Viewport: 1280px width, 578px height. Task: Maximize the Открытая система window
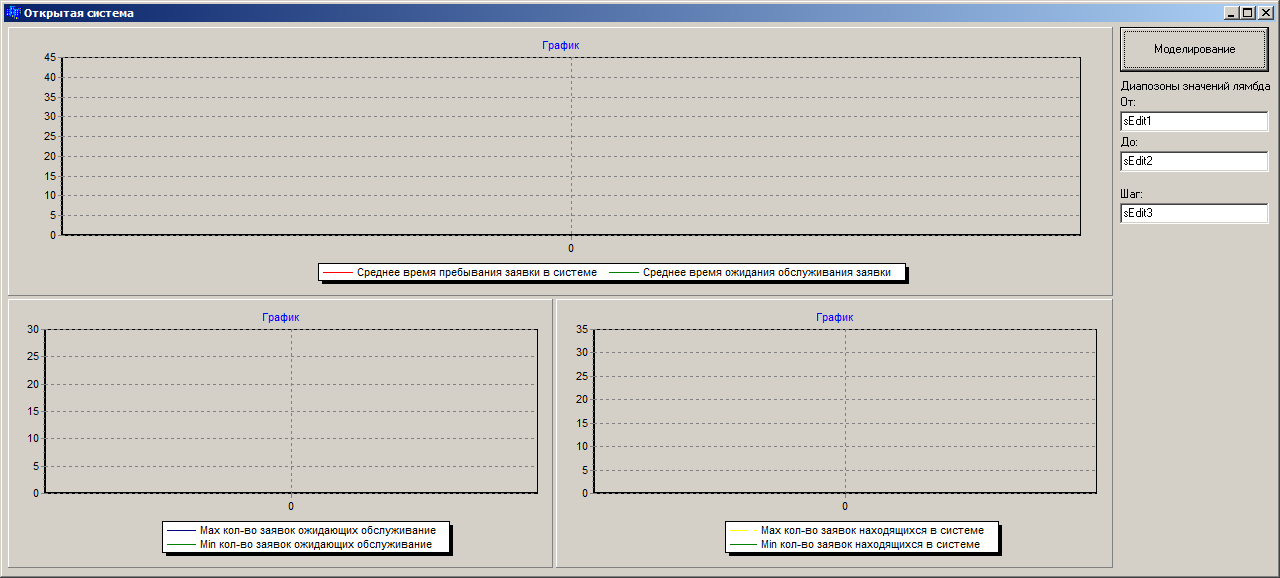point(1246,13)
